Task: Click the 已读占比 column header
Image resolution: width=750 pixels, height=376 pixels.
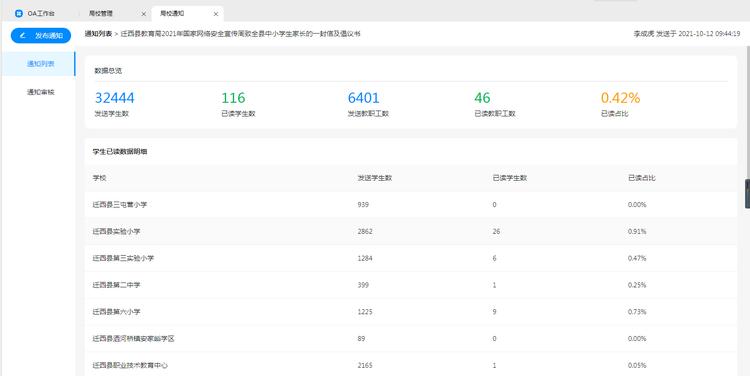Action: tap(641, 178)
